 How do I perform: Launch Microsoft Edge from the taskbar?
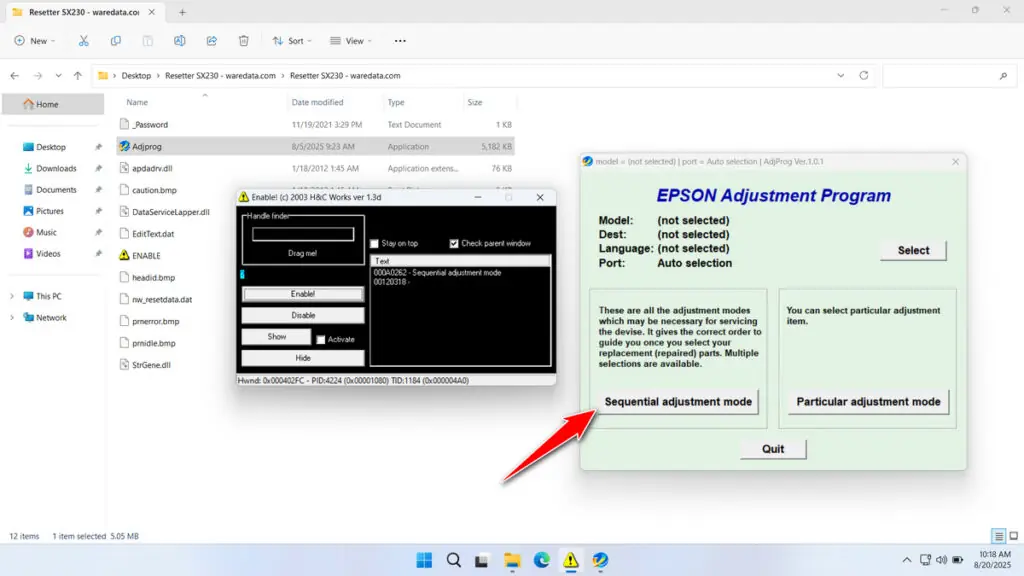[542, 560]
